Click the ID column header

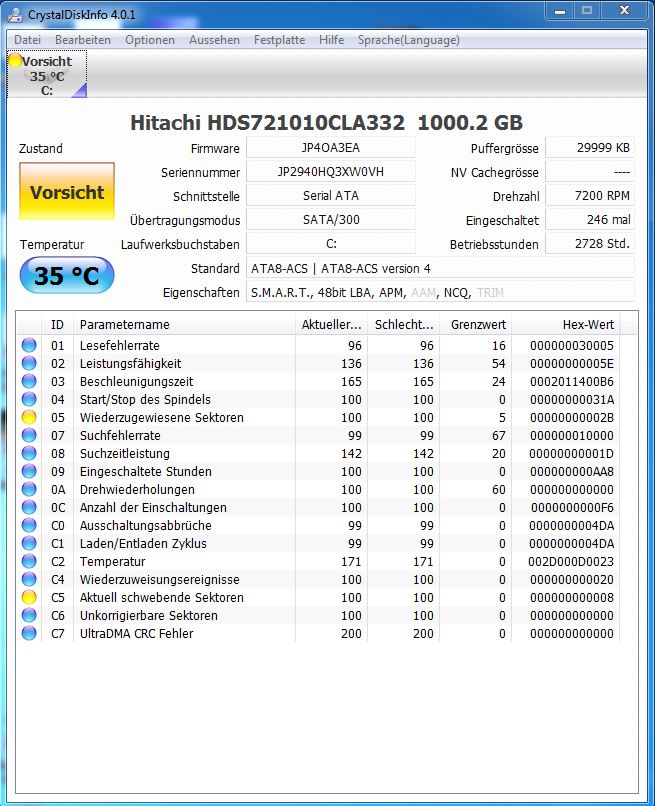pos(57,324)
